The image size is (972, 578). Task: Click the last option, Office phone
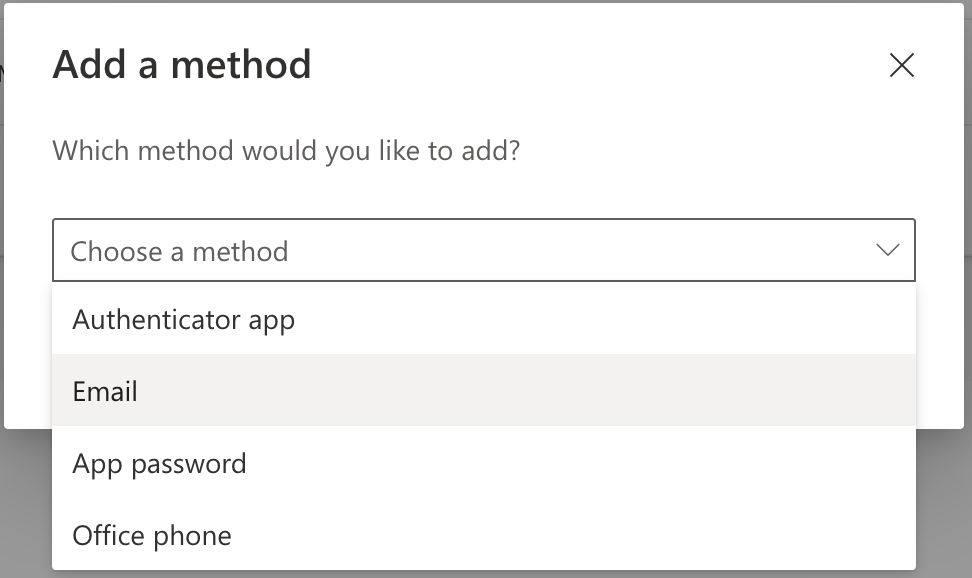coord(152,535)
